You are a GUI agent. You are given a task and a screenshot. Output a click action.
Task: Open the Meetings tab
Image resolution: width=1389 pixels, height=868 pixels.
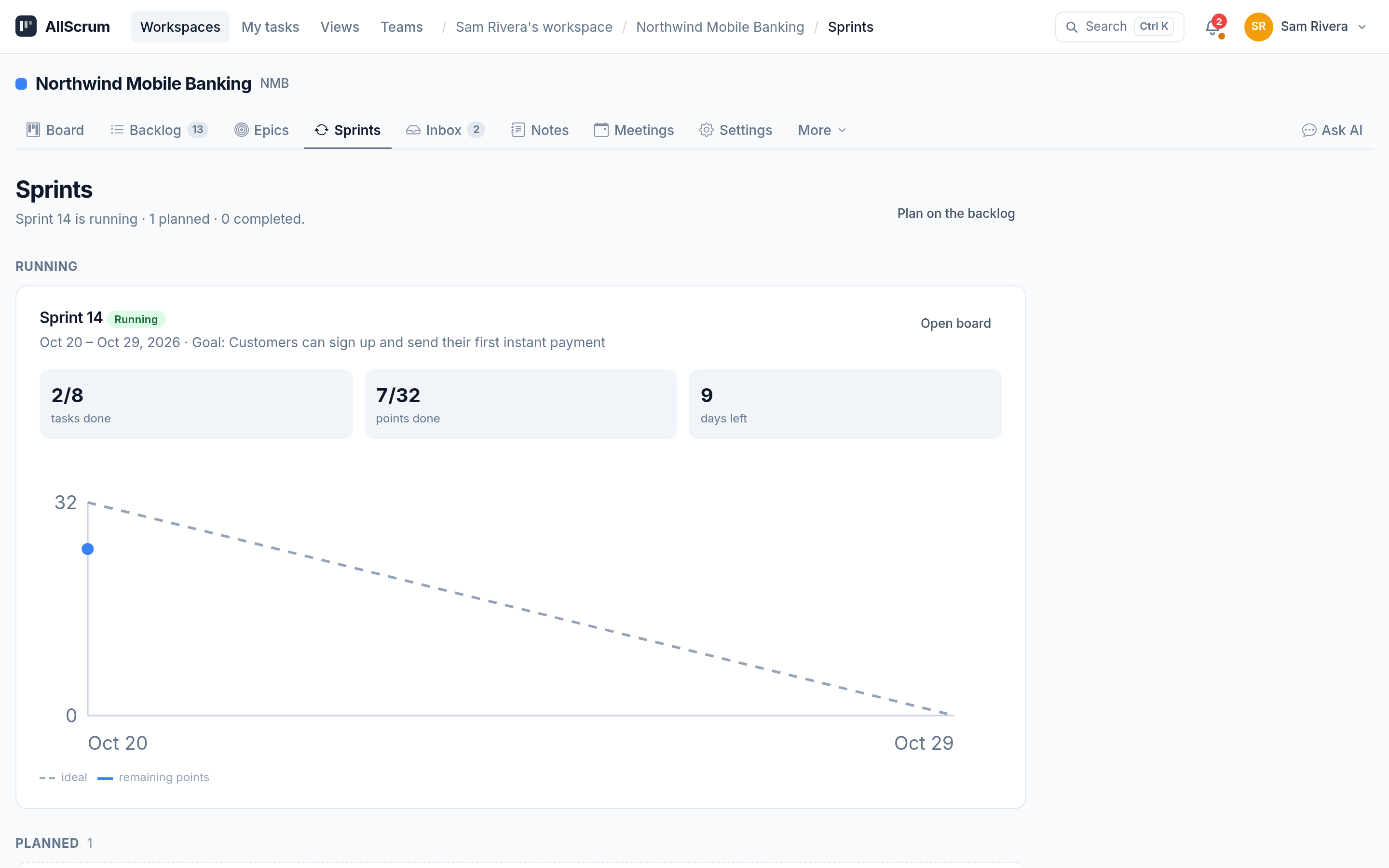[x=634, y=130]
